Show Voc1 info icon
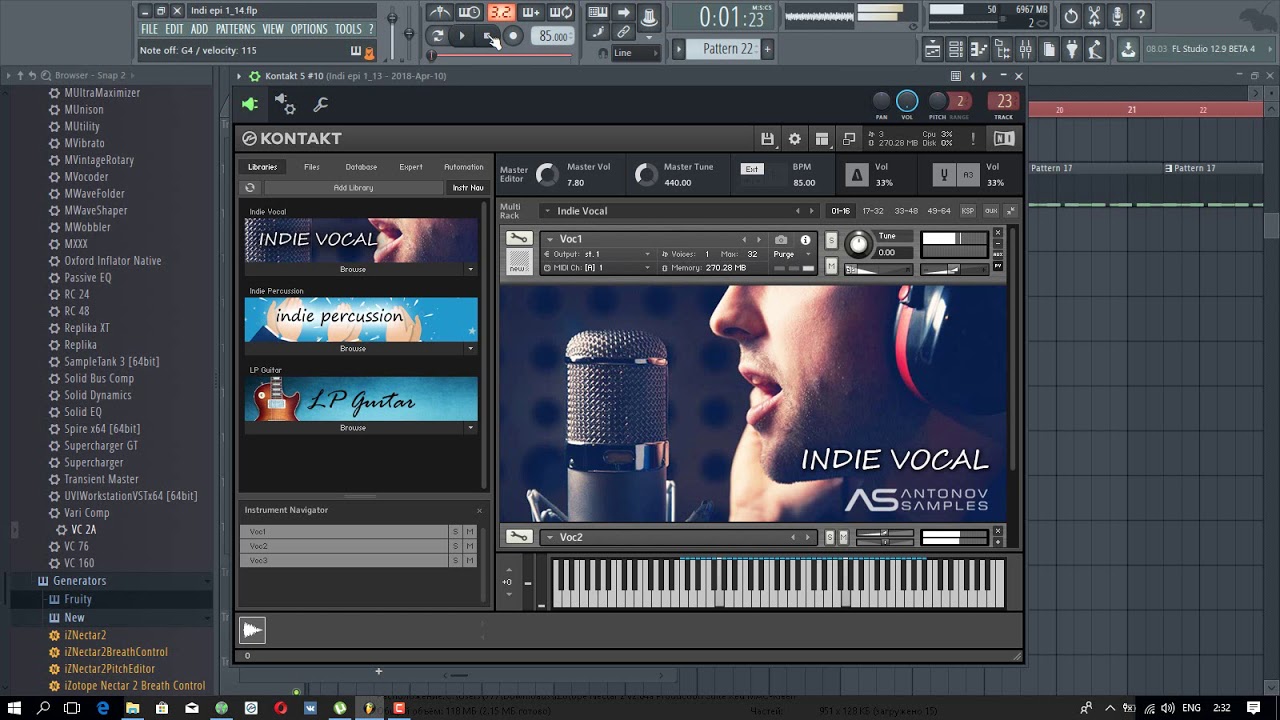1280x720 pixels. pyautogui.click(x=805, y=240)
